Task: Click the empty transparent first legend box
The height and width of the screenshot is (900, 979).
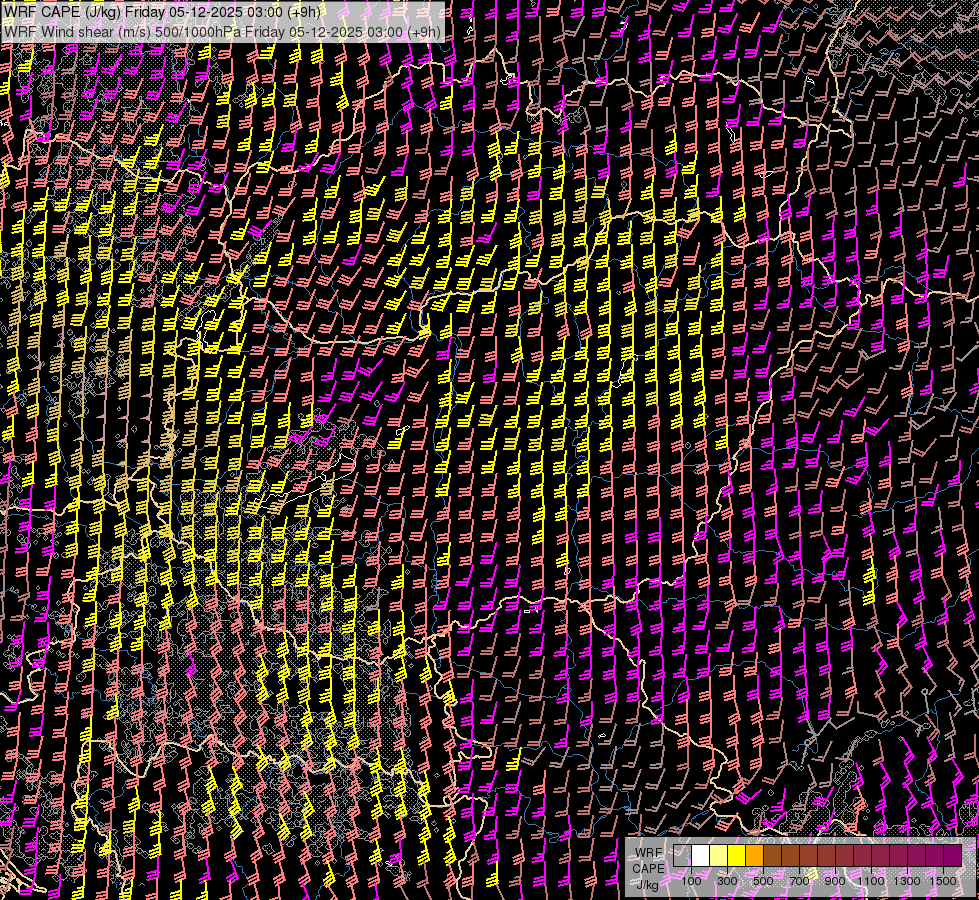Action: [x=682, y=856]
